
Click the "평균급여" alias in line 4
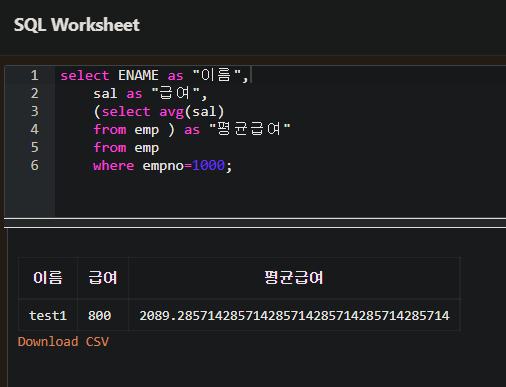[x=250, y=129]
